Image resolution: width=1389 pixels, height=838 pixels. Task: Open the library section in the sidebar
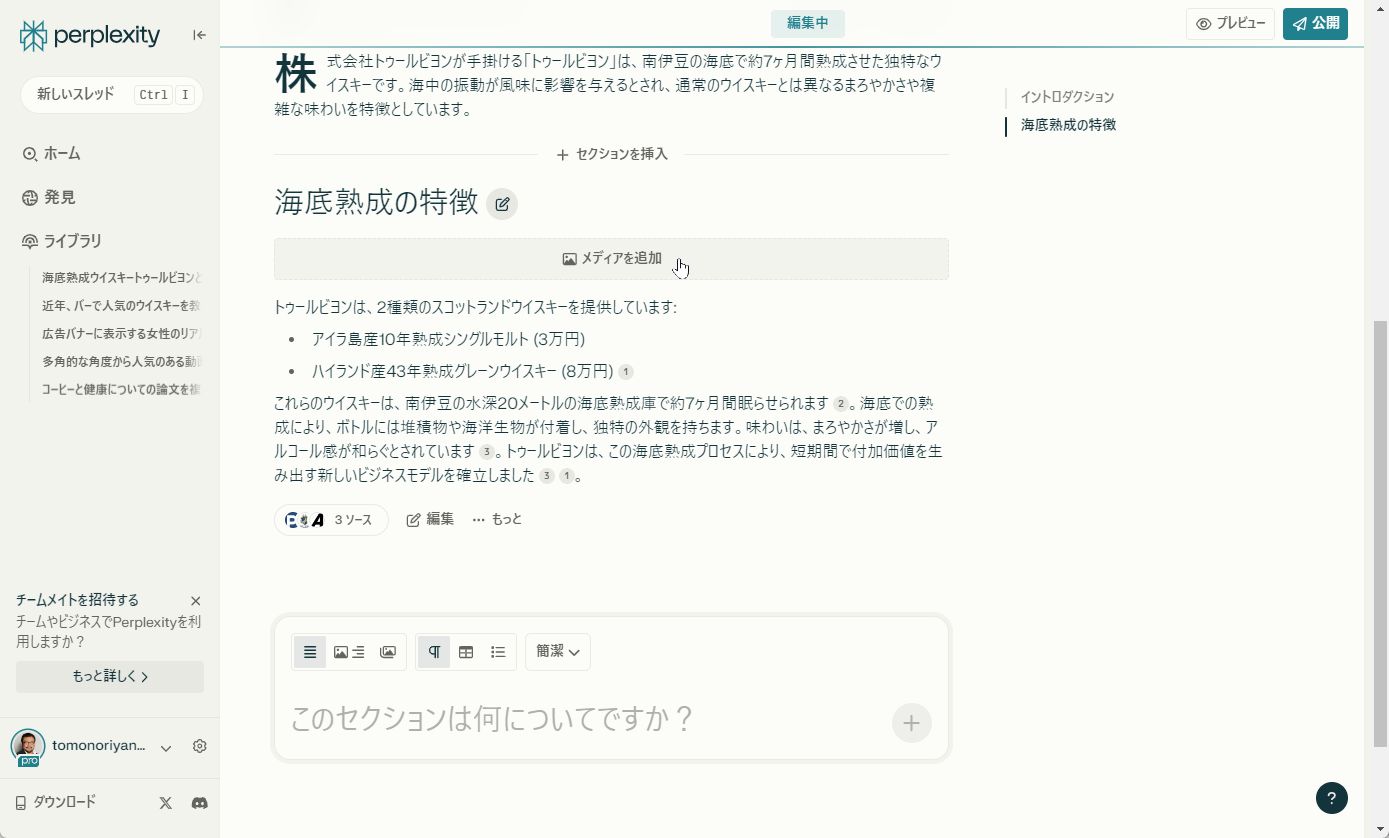pyautogui.click(x=71, y=241)
